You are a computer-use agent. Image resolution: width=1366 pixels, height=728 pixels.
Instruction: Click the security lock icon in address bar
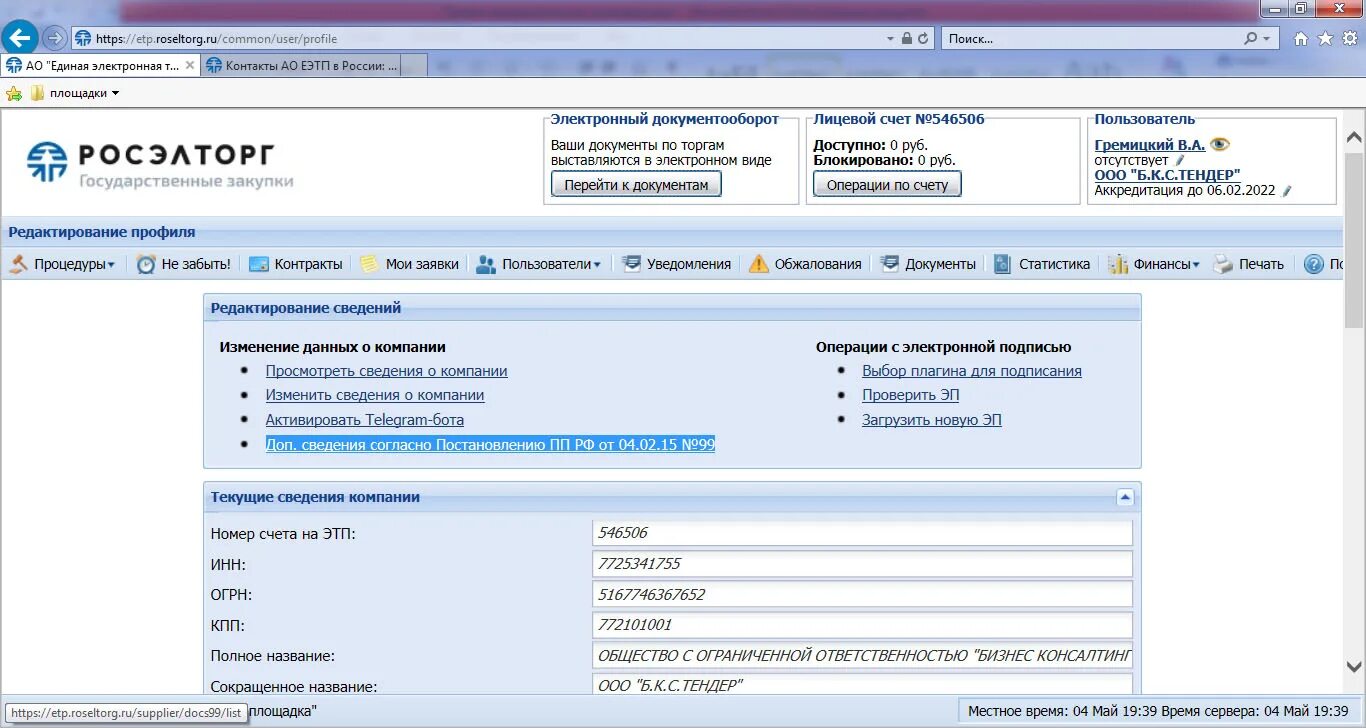pos(906,39)
